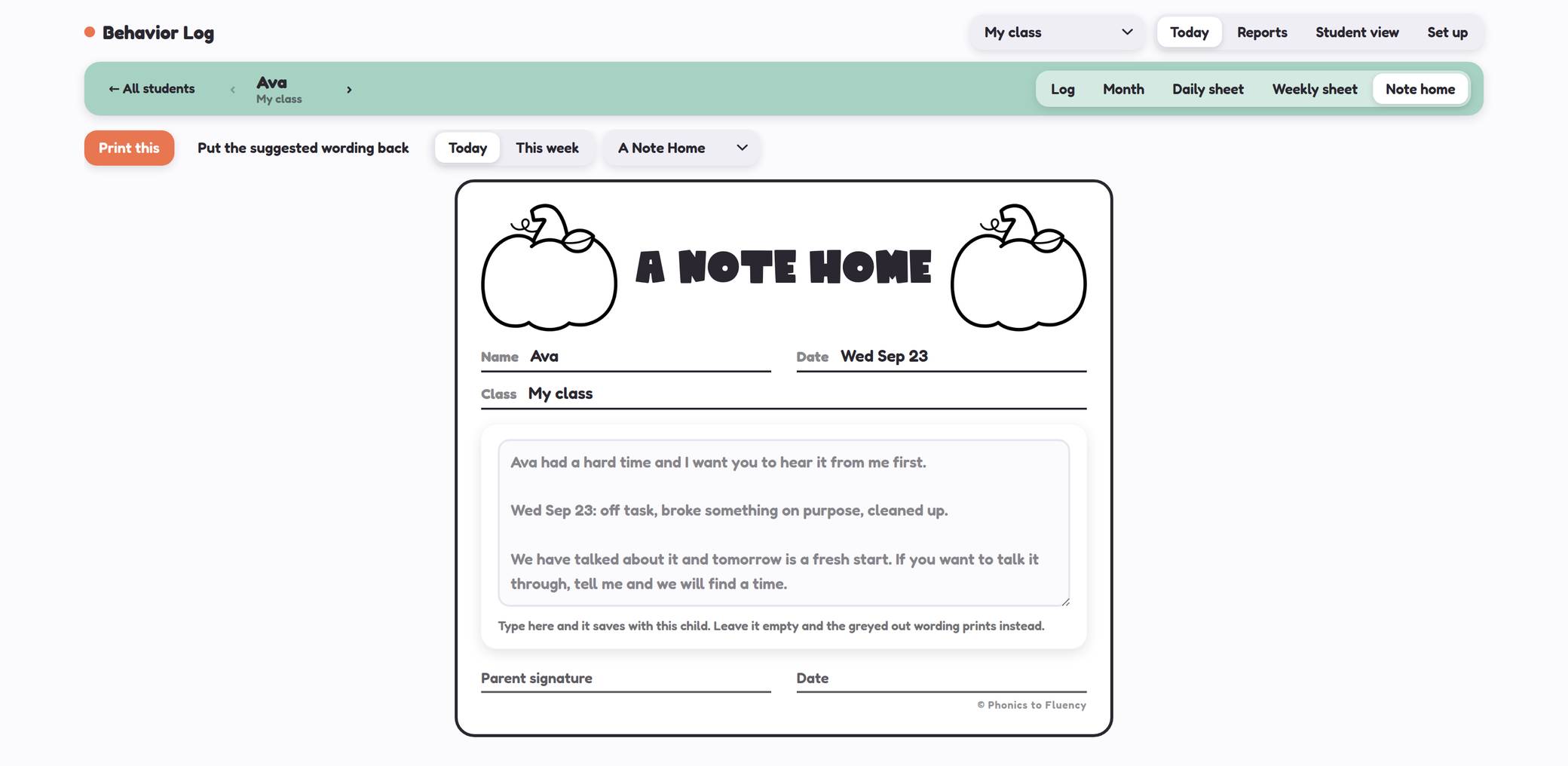The height and width of the screenshot is (766, 1568).
Task: Select This week note range toggle
Action: click(547, 148)
